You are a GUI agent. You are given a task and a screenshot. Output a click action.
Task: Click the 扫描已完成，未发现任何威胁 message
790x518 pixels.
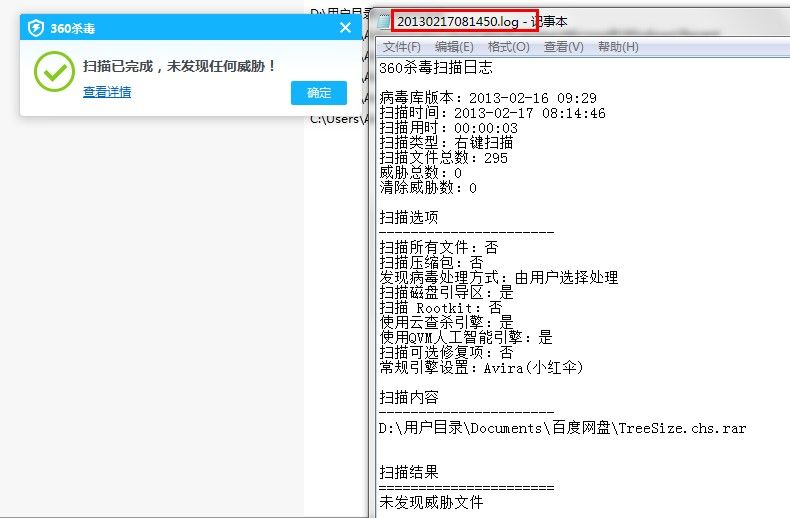tap(179, 66)
